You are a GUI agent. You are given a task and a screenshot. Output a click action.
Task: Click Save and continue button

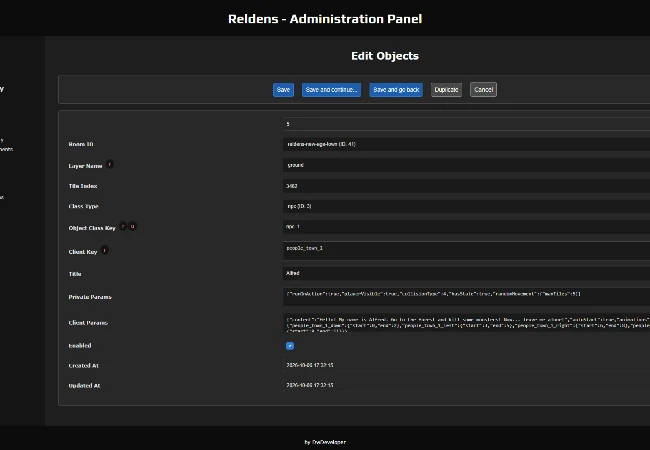point(331,90)
